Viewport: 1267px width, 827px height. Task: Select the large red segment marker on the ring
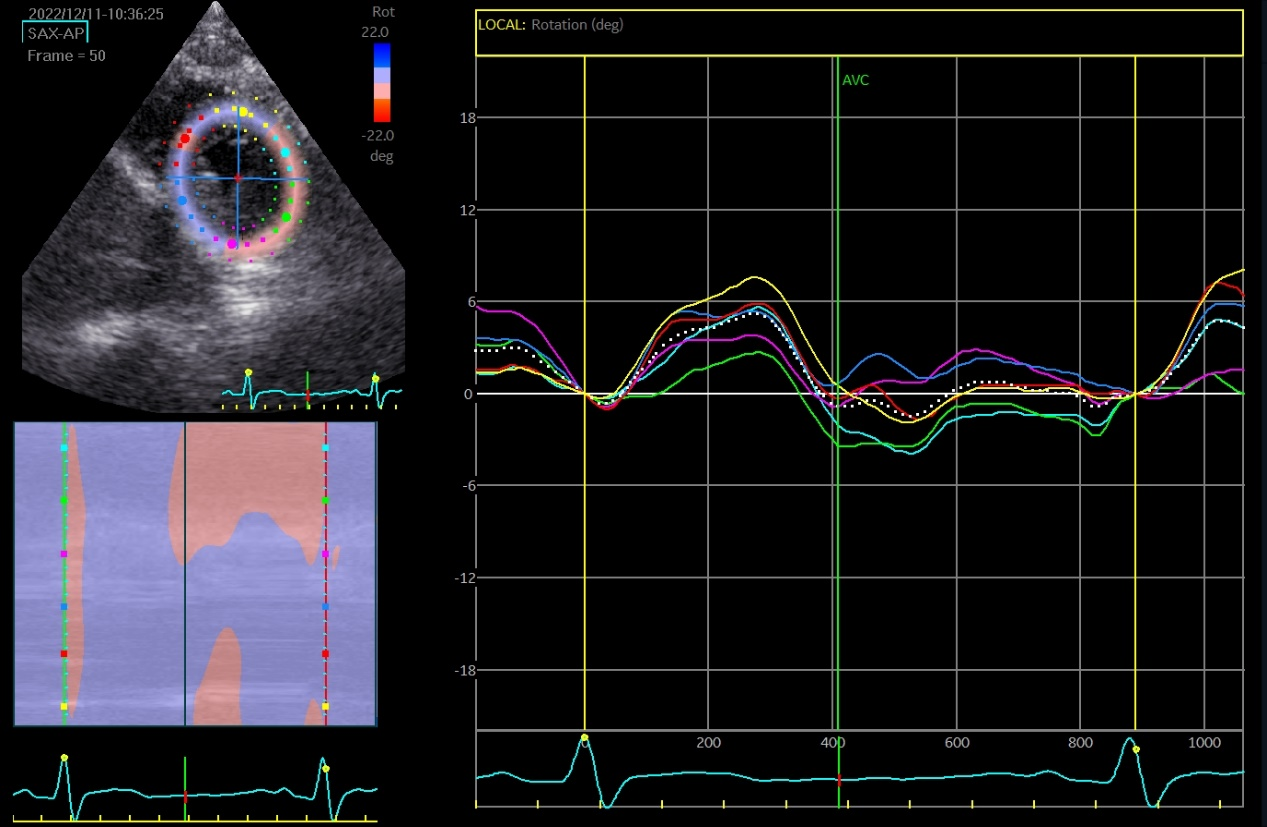pyautogui.click(x=185, y=139)
